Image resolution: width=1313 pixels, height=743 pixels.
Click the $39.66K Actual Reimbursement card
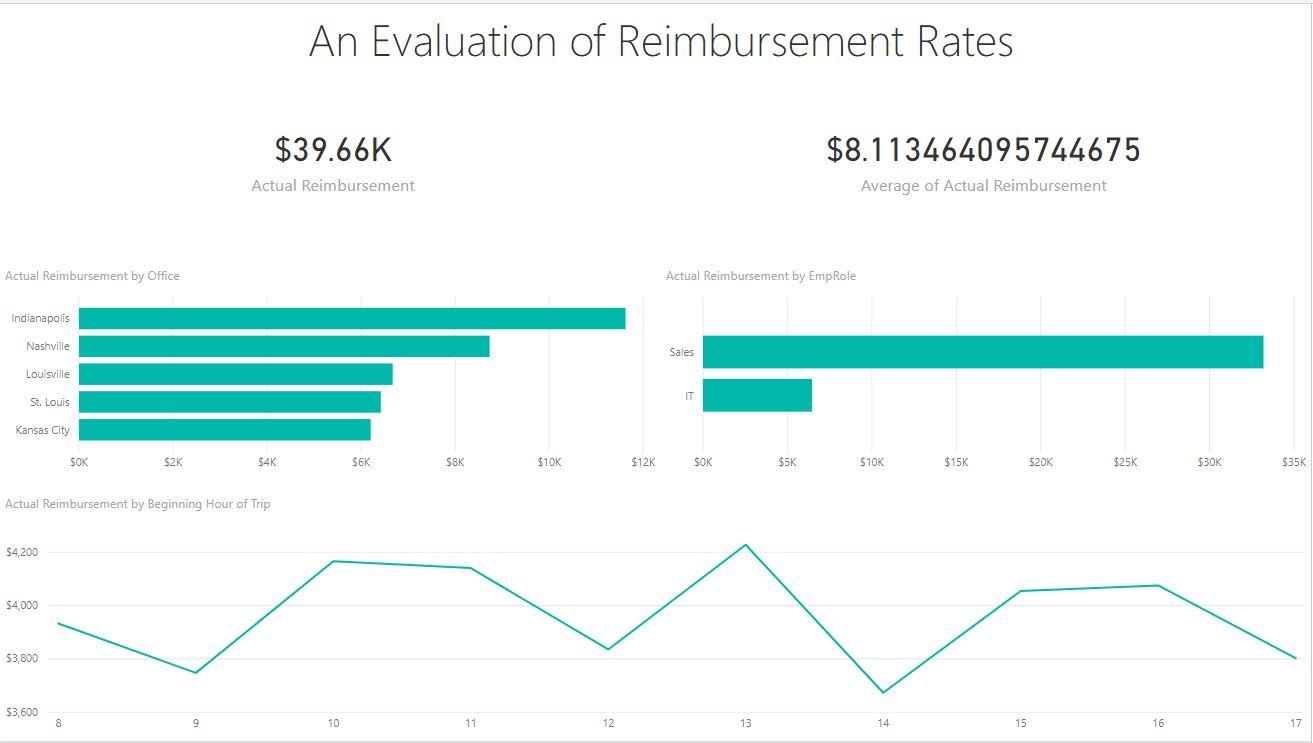[334, 148]
